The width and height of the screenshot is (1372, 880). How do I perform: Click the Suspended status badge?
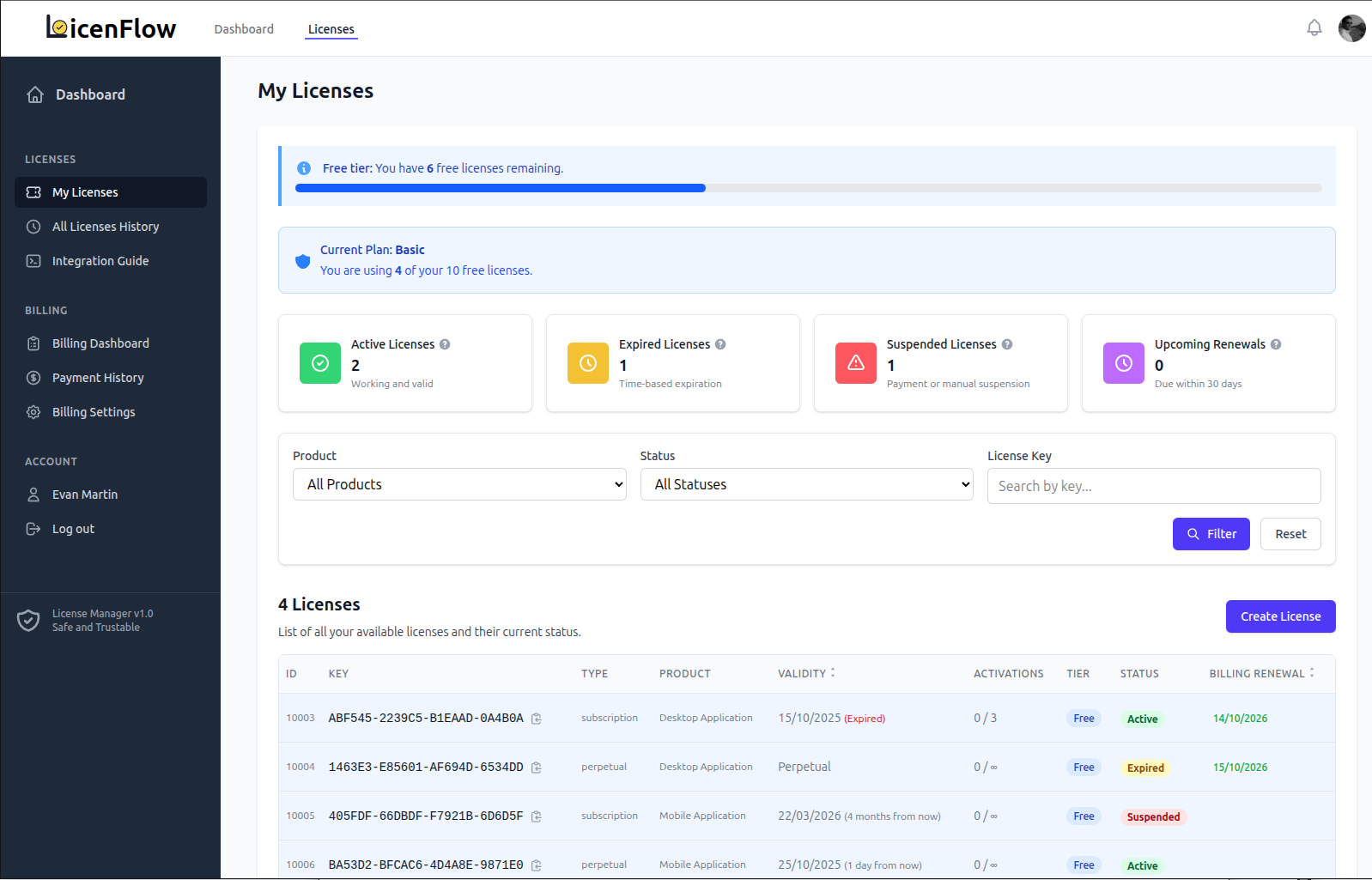[1153, 816]
